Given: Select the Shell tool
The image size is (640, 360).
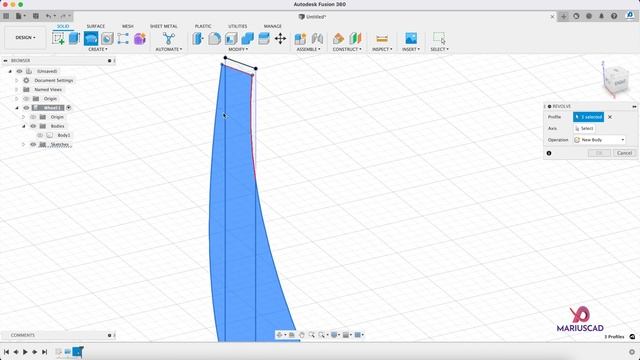Looking at the screenshot, I should point(231,39).
